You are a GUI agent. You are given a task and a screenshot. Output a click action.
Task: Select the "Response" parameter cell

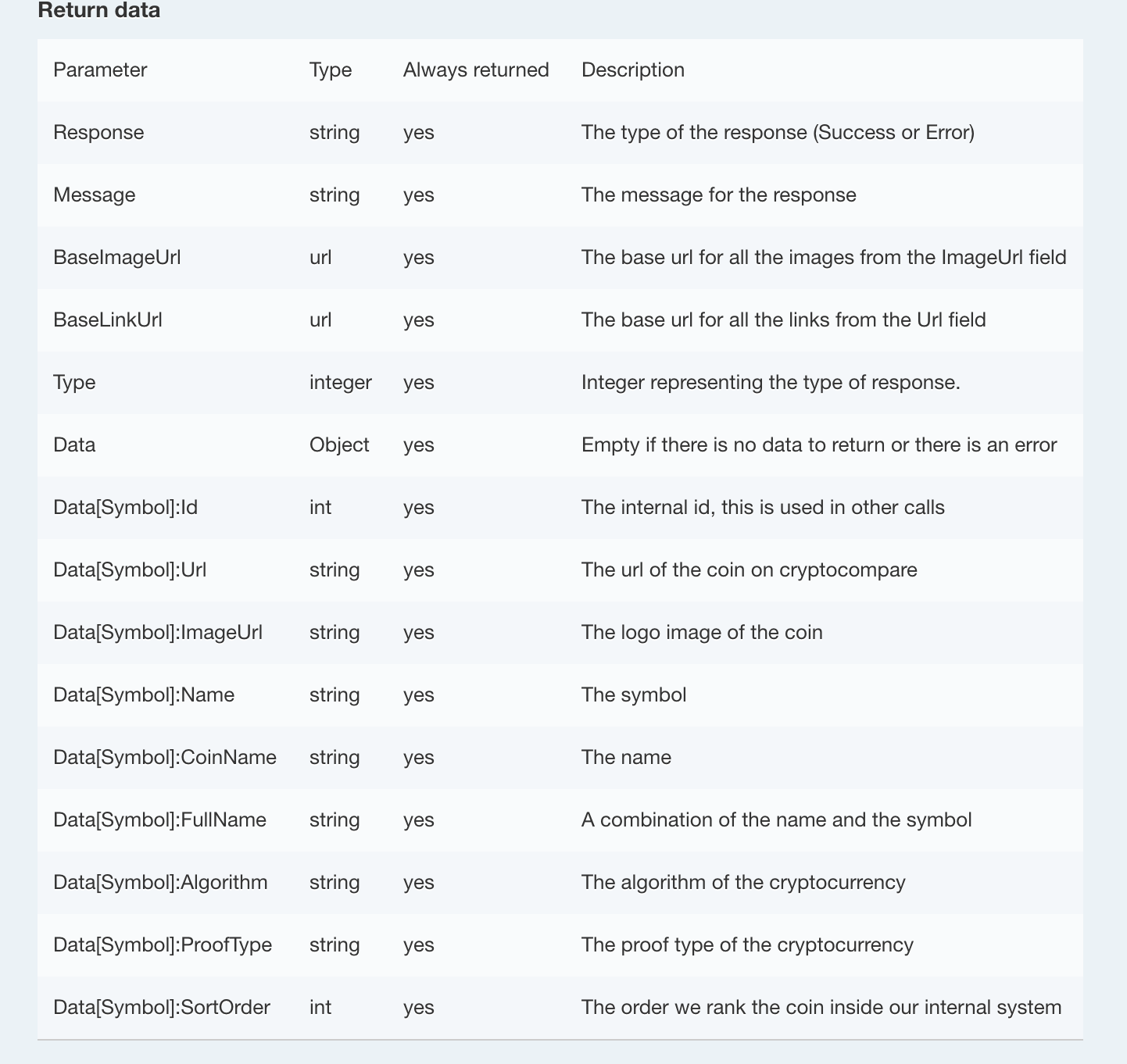click(x=98, y=133)
